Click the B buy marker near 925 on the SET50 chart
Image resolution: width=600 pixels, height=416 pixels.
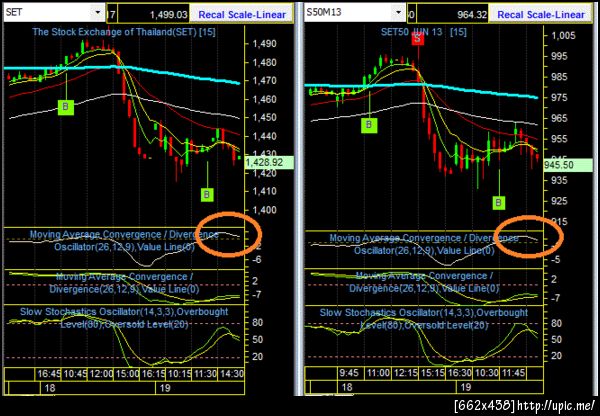(x=498, y=202)
